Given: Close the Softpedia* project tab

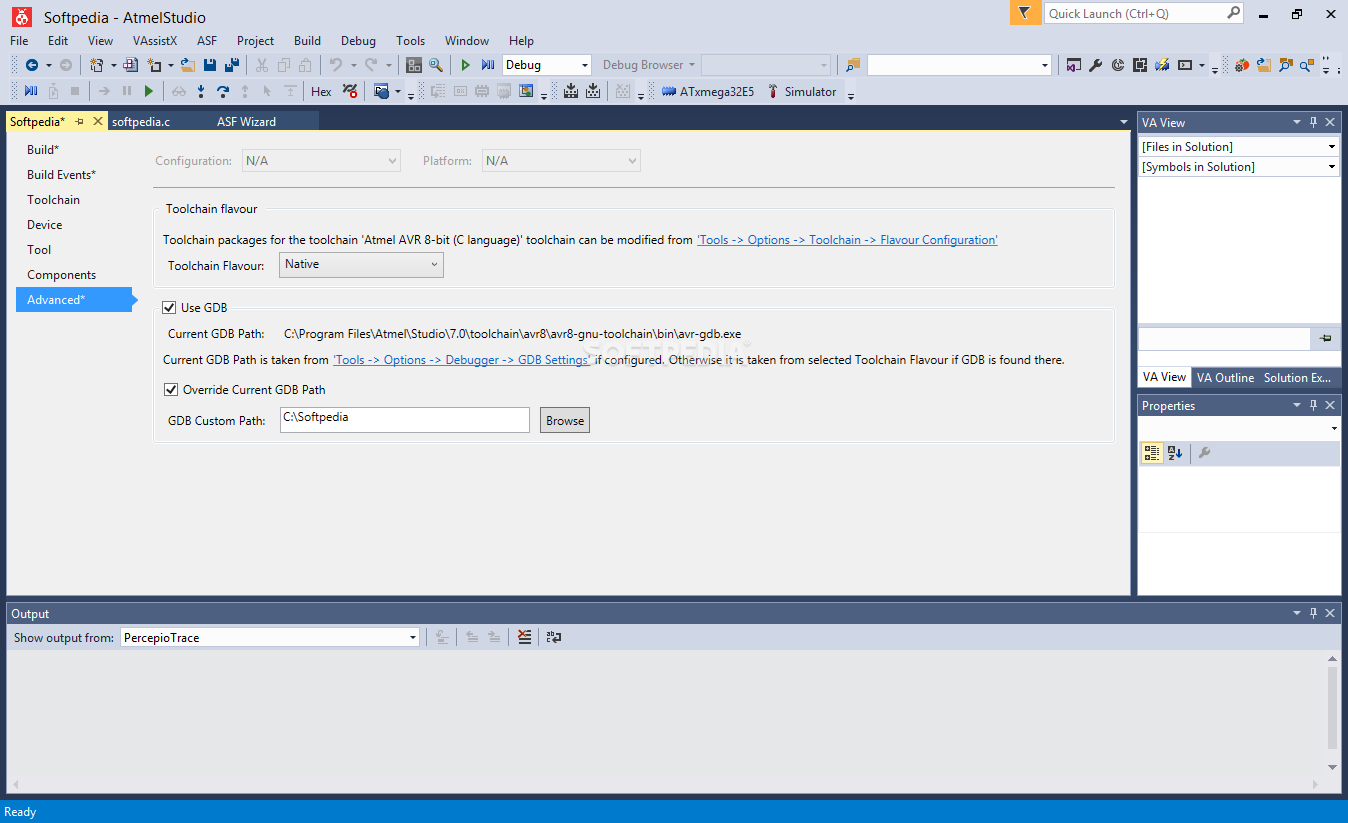Looking at the screenshot, I should pos(97,121).
